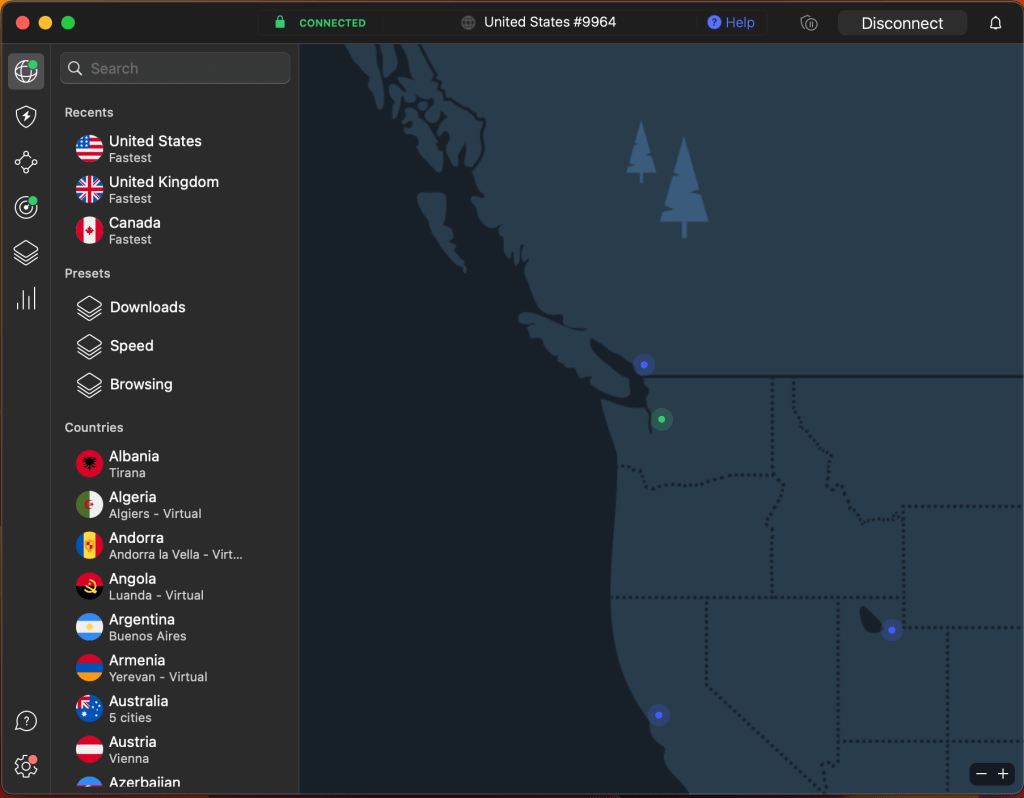Open the globe server map sidebar icon
This screenshot has height=798, width=1024.
[26, 71]
